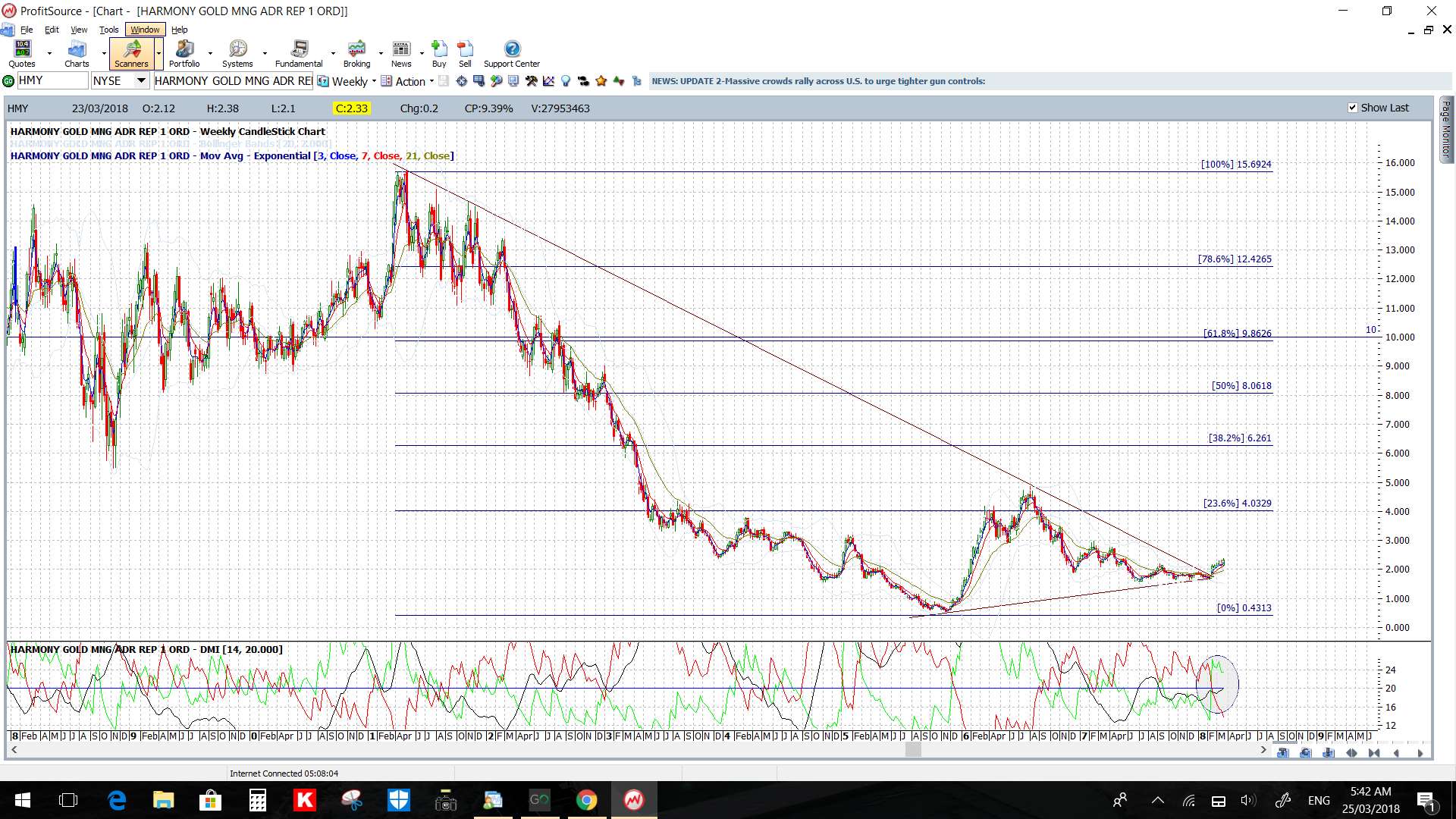Viewport: 1456px width, 819px height.
Task: Expand the Broking dropdown arrow
Action: (381, 54)
